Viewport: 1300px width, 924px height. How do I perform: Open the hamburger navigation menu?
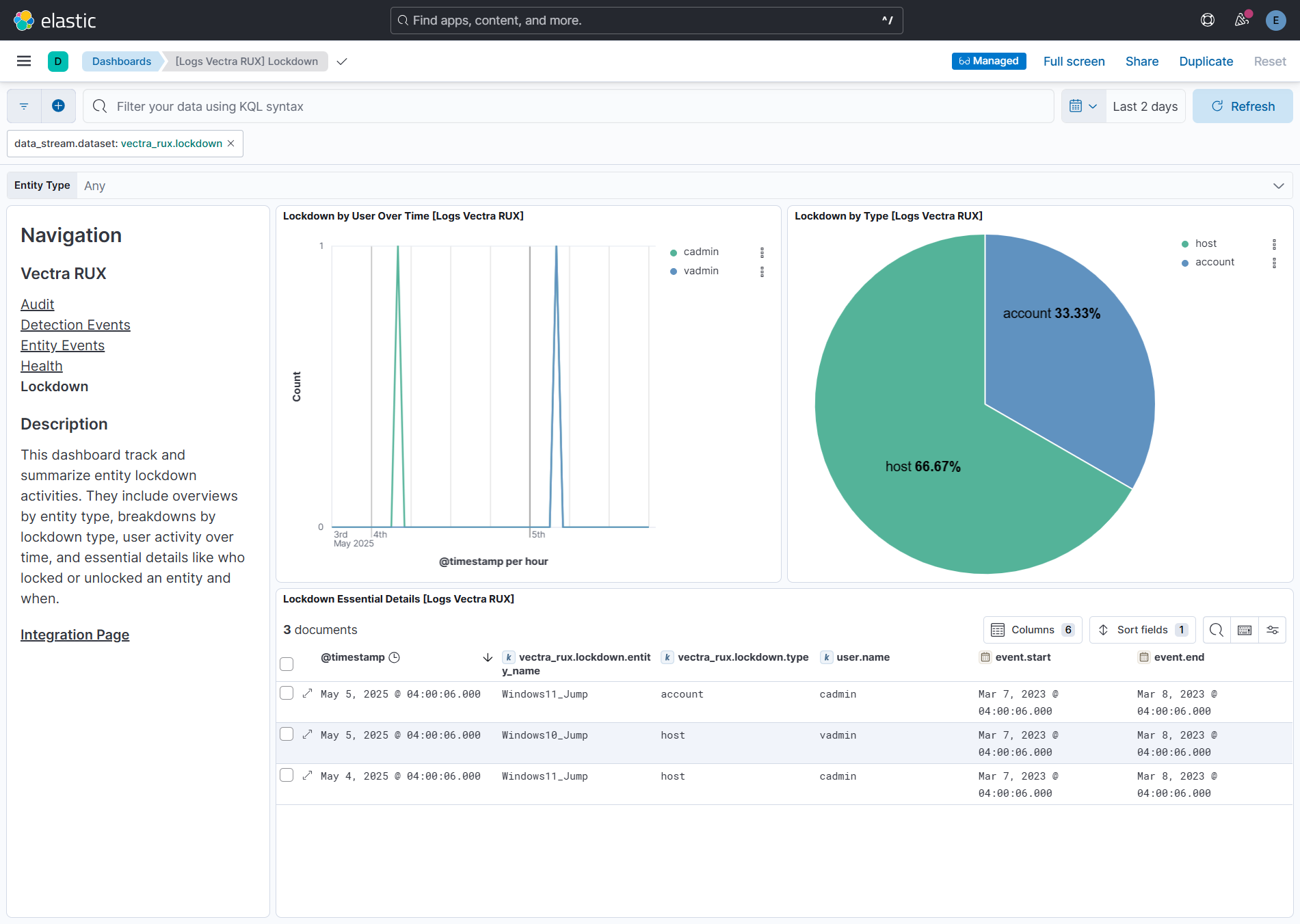pyautogui.click(x=24, y=61)
